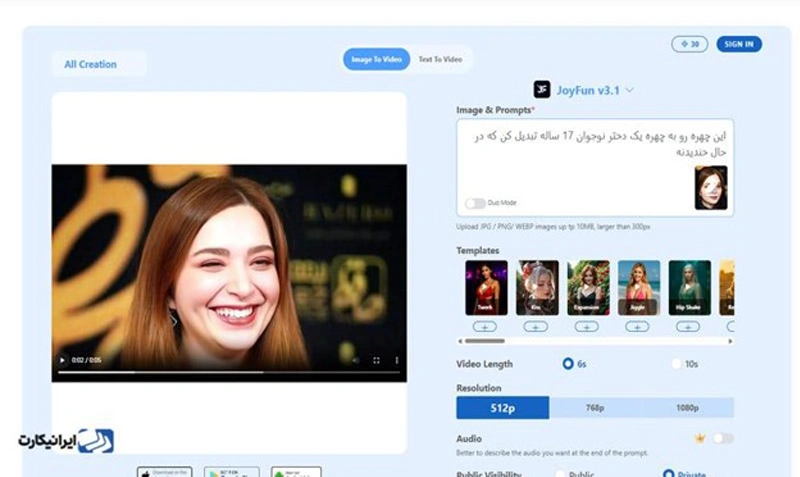Image resolution: width=800 pixels, height=477 pixels.
Task: Preview the Hip Shake template thumbnail
Action: [690, 288]
